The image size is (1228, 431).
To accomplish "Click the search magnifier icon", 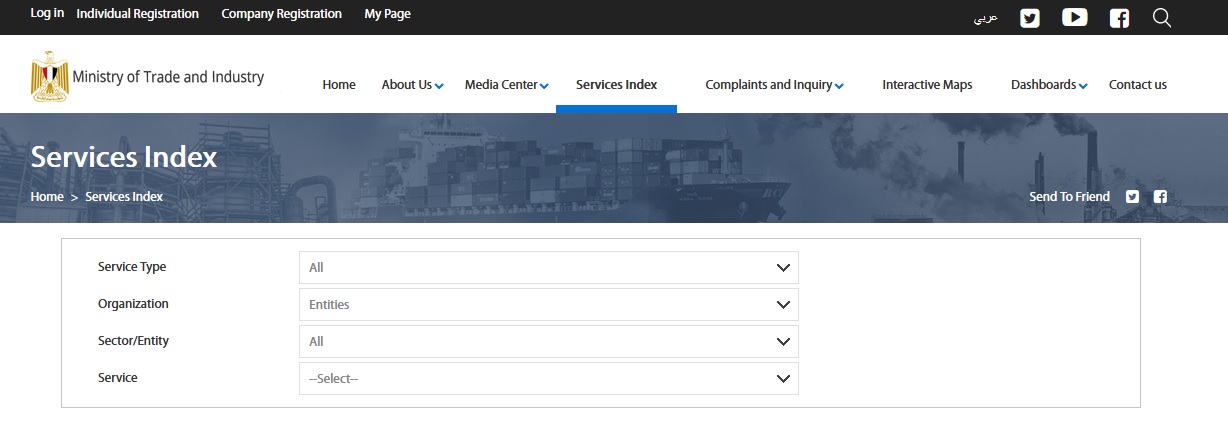I will pos(1161,18).
